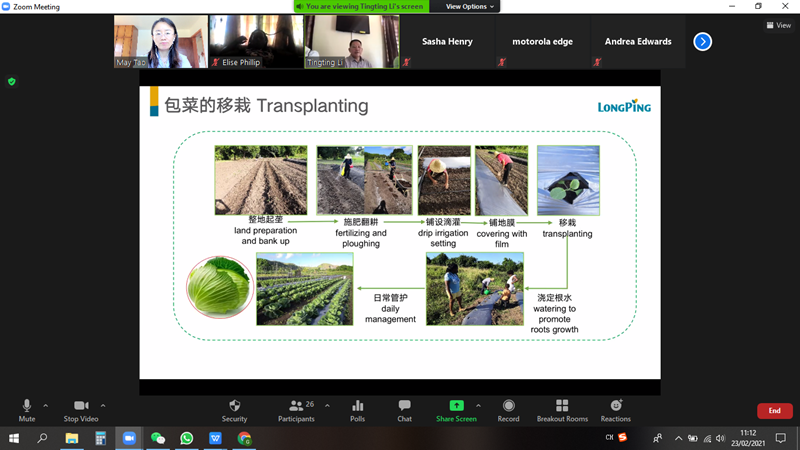The image size is (800, 450).
Task: Toggle the microphone Mute button
Action: click(x=27, y=410)
